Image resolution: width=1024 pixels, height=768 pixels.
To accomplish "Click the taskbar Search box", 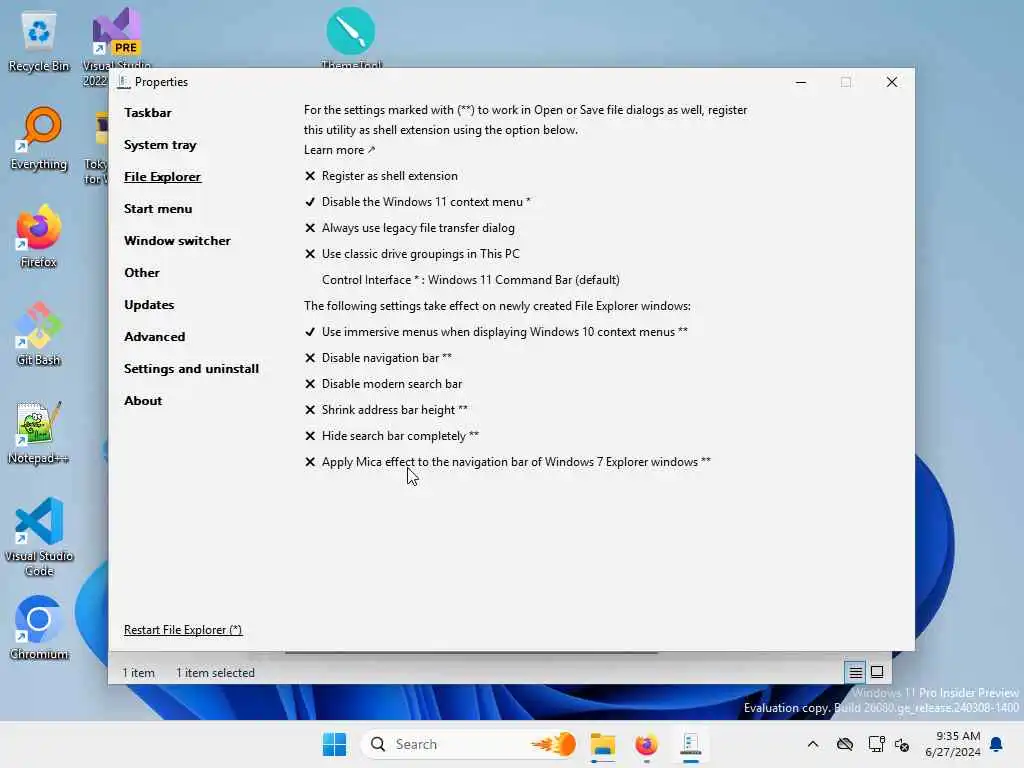I will 470,744.
